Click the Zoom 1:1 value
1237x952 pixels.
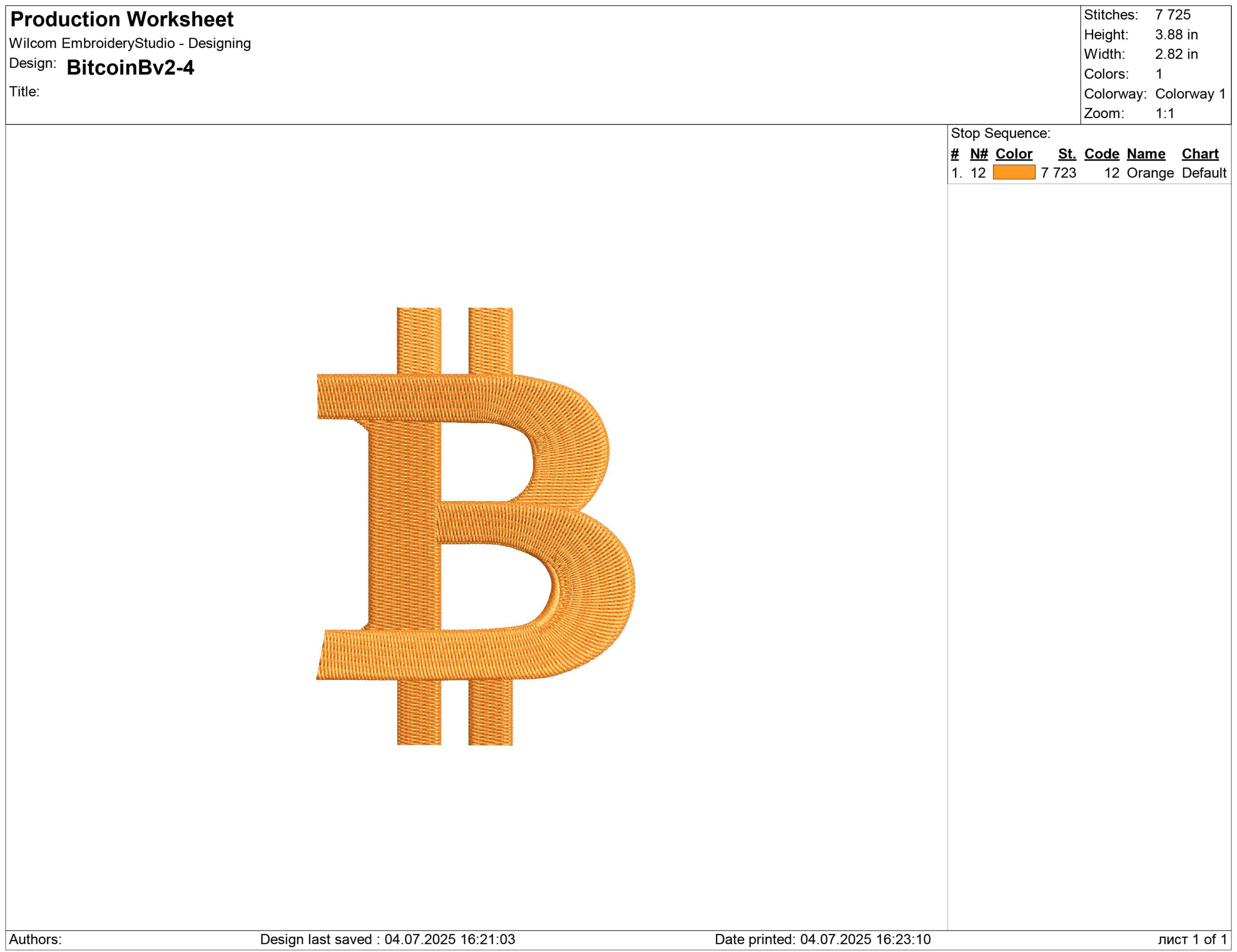[x=1165, y=113]
